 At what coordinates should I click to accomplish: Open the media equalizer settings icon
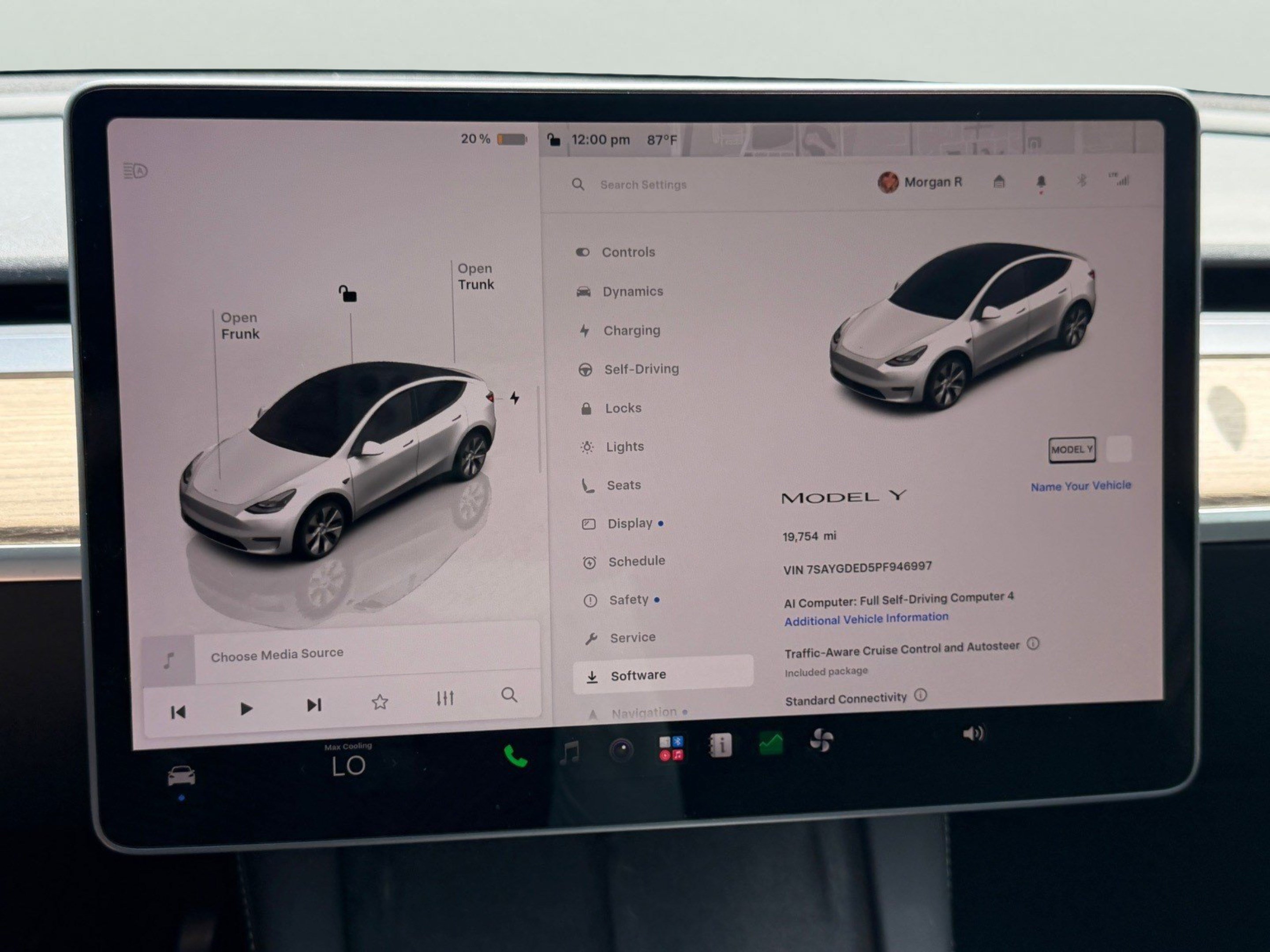pyautogui.click(x=445, y=699)
